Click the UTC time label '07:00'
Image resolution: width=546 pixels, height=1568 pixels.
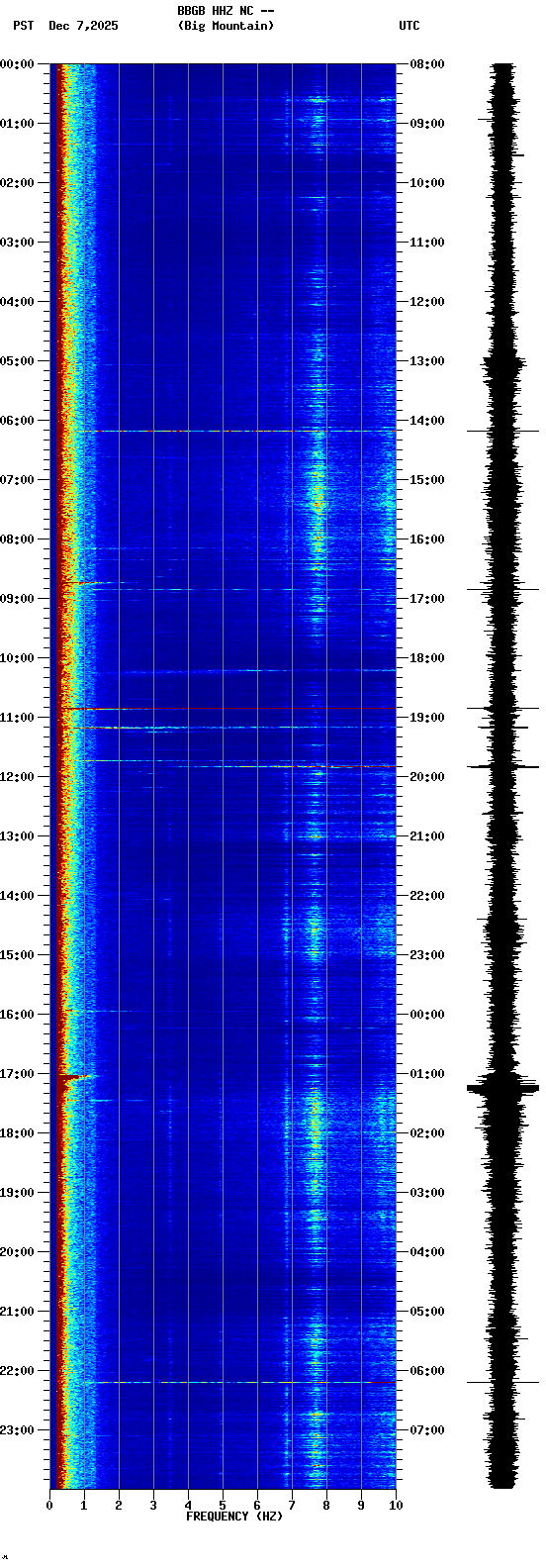point(427,1430)
